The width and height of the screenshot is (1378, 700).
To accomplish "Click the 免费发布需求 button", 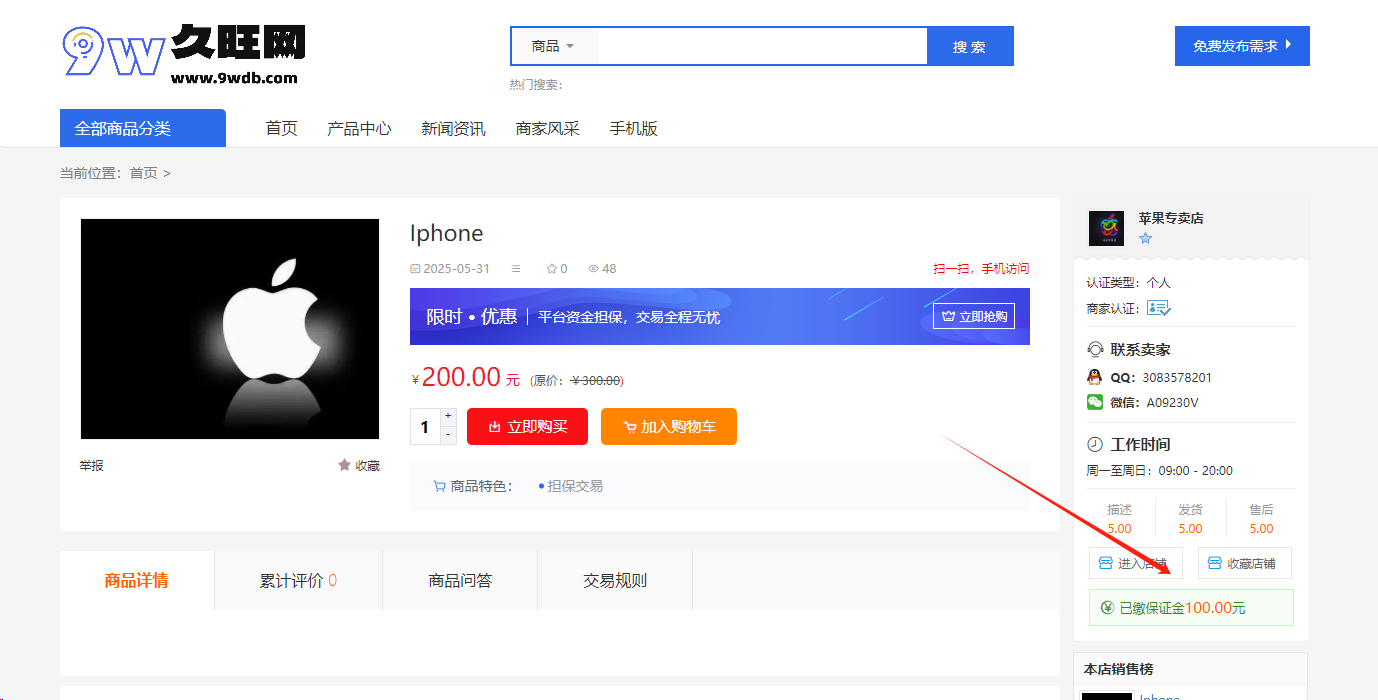I will tap(1242, 46).
